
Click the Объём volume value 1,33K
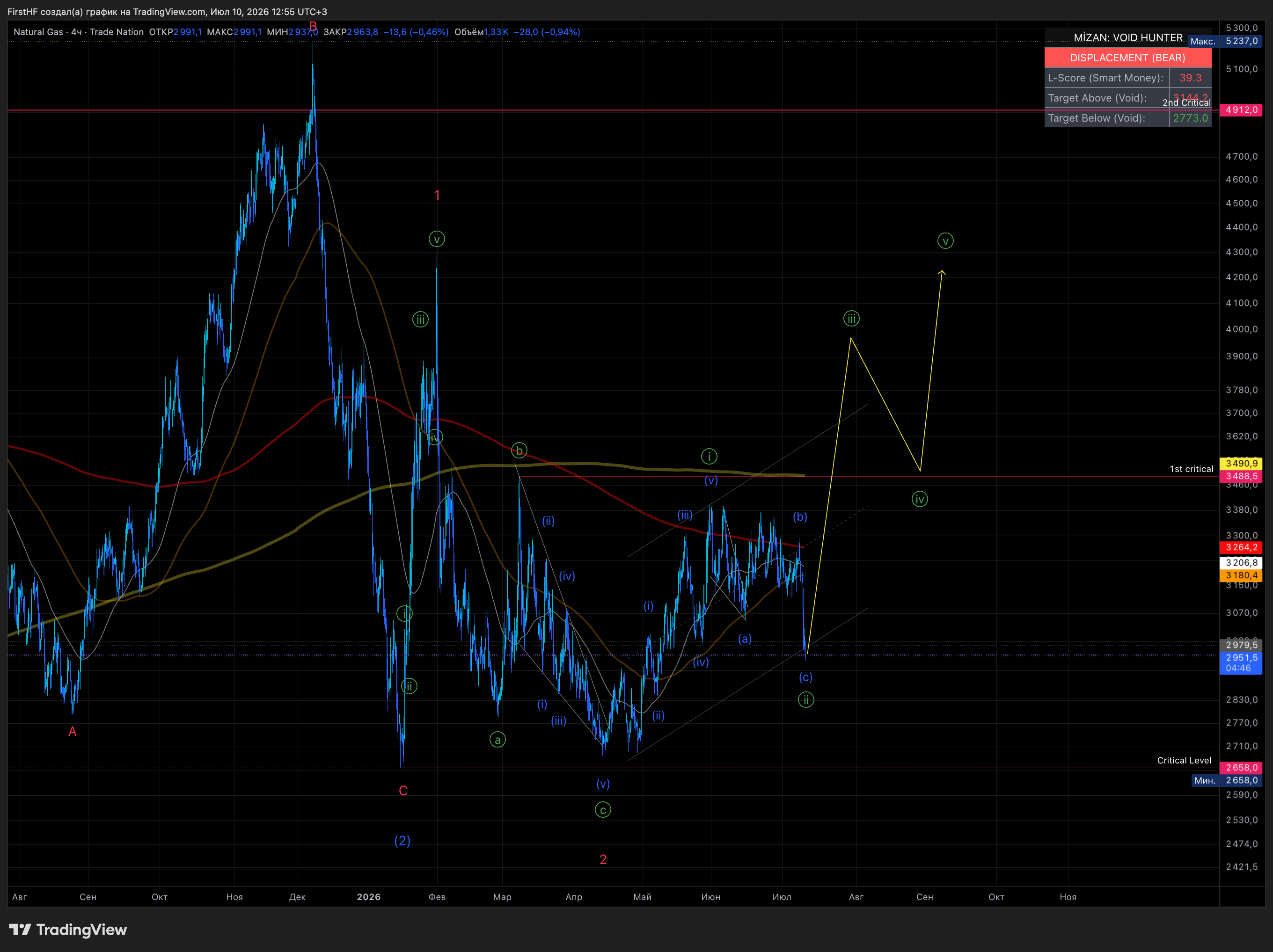pyautogui.click(x=496, y=32)
